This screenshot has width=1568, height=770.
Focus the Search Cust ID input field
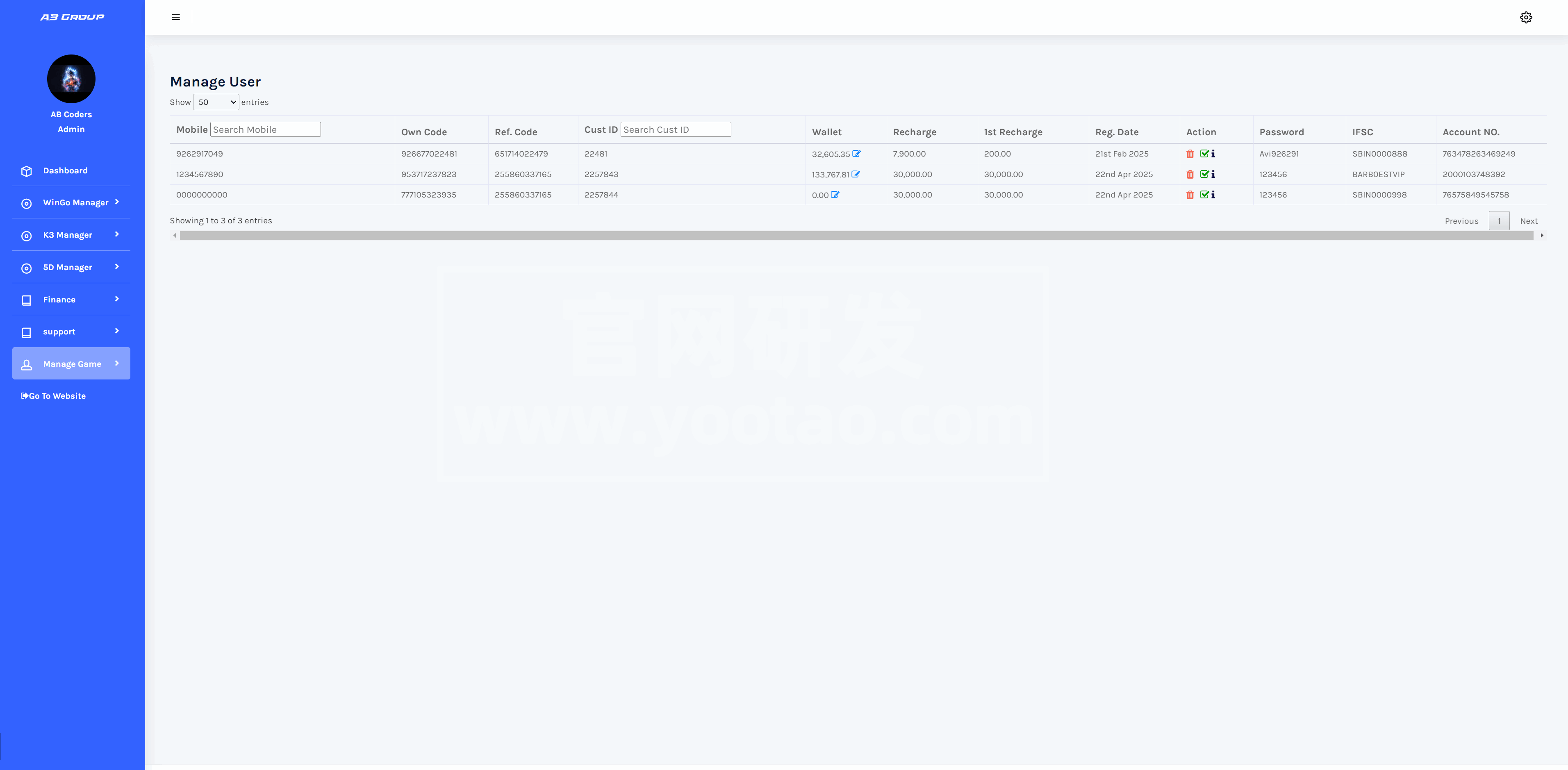[x=676, y=129]
